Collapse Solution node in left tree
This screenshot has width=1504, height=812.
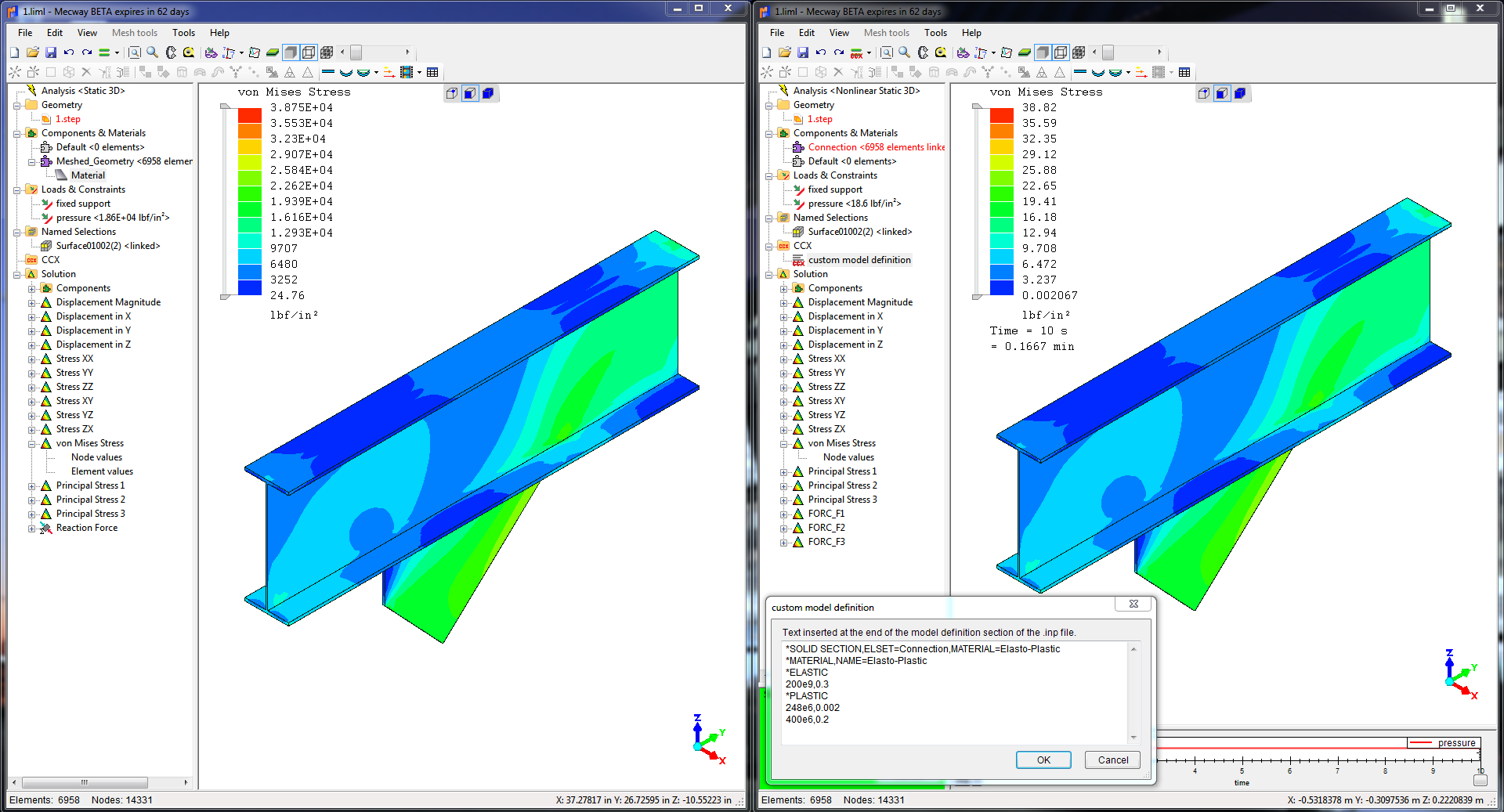tap(16, 274)
